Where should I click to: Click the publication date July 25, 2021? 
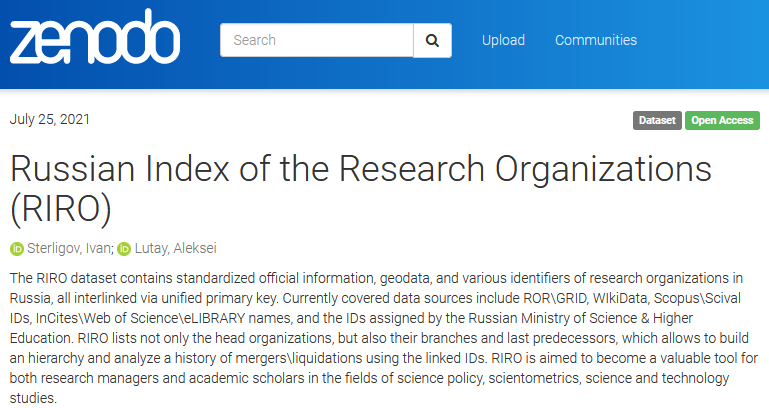click(x=50, y=119)
